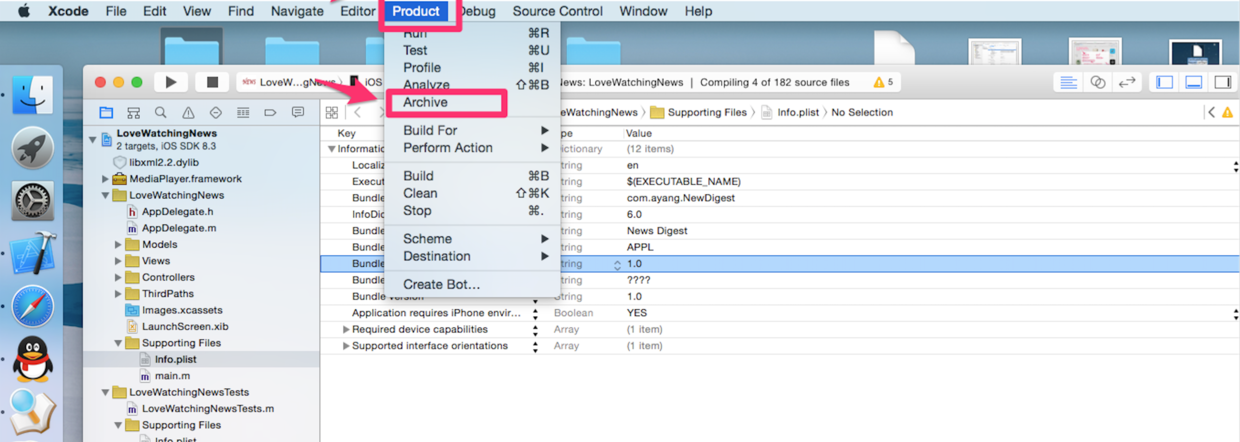Viewport: 1240px width, 442px height.
Task: Open System Preferences from the Dock
Action: [33, 202]
